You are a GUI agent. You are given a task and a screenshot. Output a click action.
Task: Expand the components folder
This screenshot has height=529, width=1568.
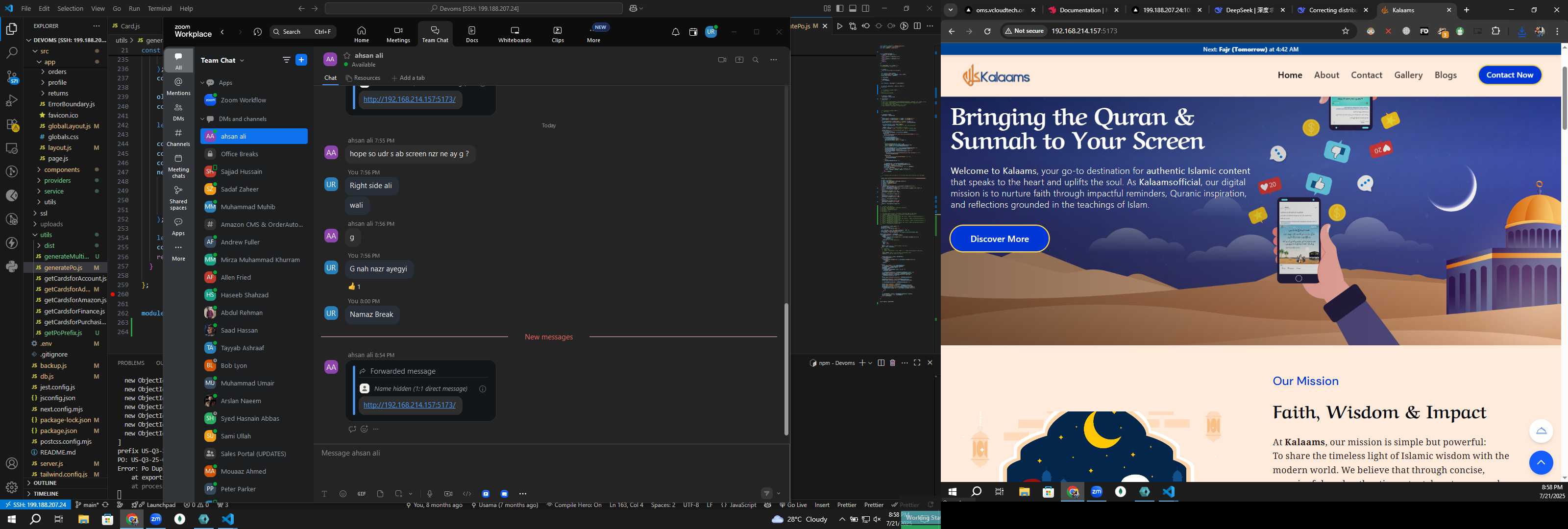[x=62, y=170]
